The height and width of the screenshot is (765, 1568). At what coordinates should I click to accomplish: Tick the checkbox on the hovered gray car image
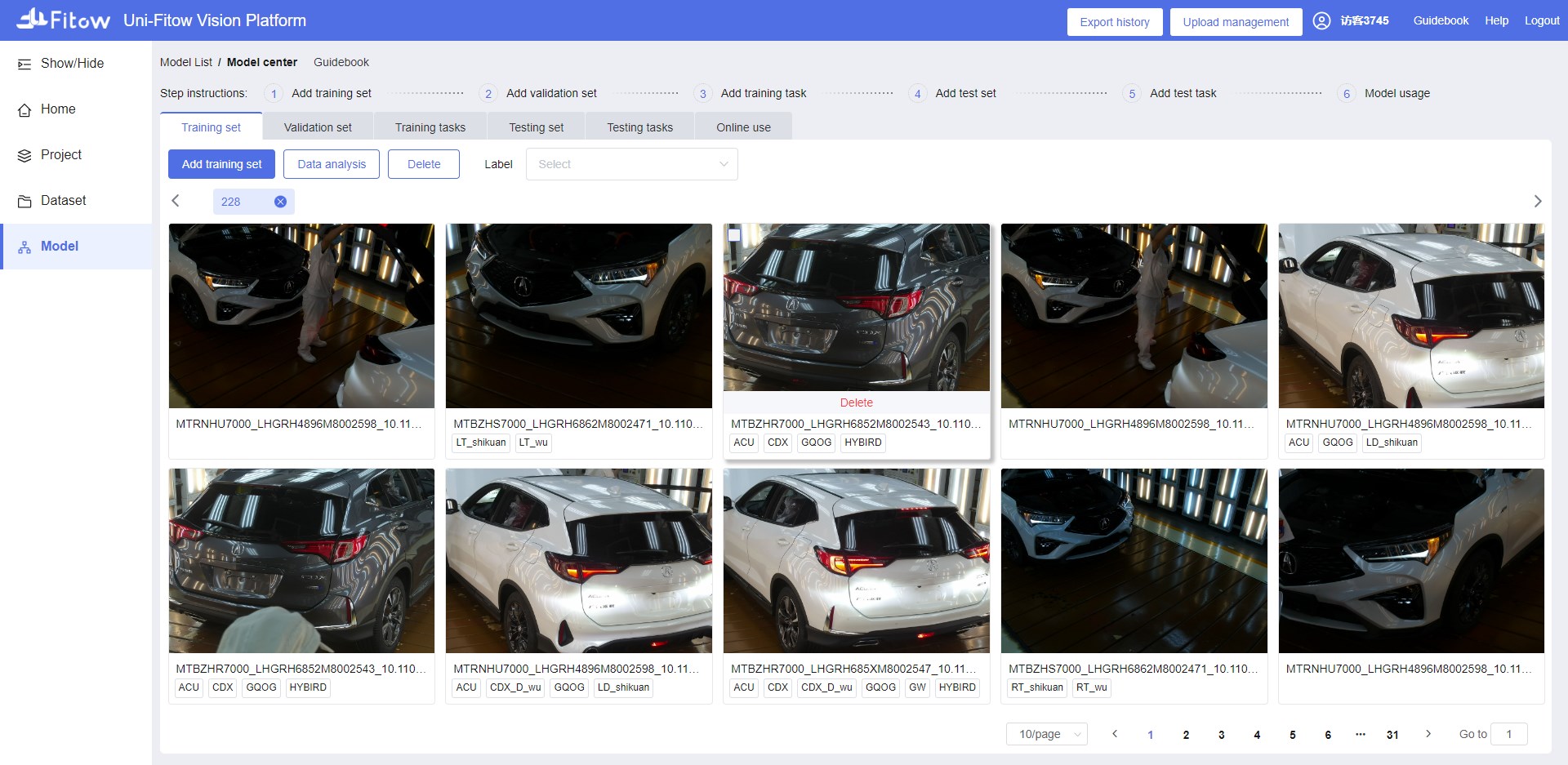734,235
